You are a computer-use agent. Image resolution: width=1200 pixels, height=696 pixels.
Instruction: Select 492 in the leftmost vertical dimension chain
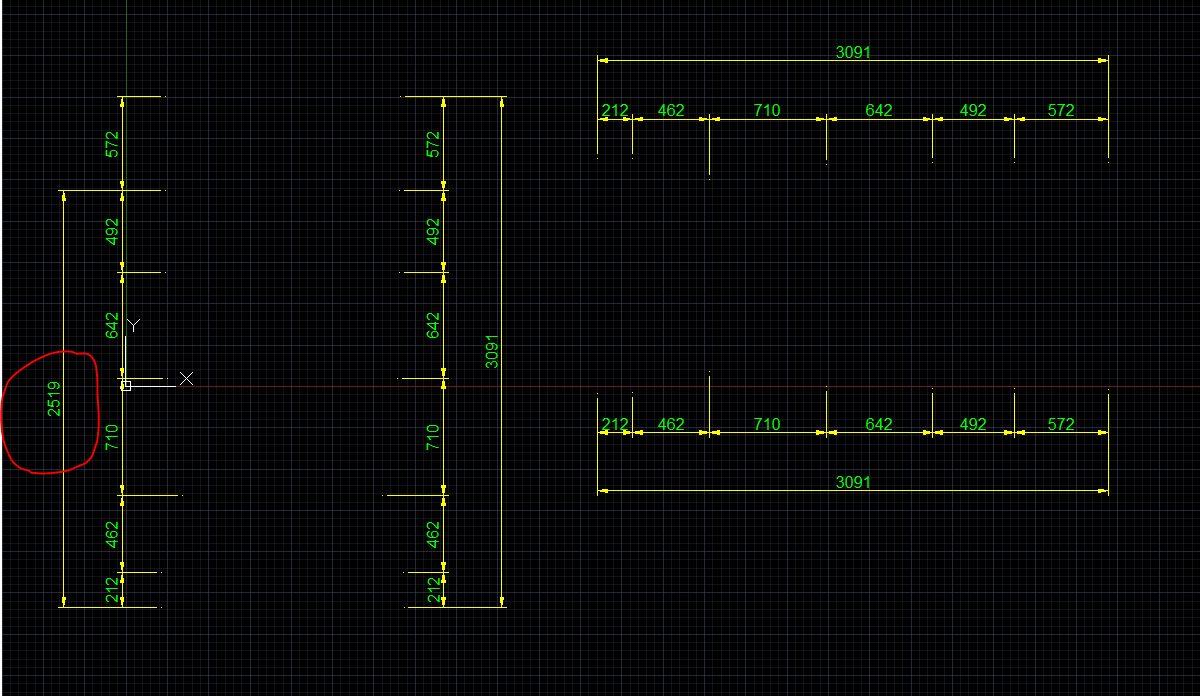pyautogui.click(x=112, y=232)
